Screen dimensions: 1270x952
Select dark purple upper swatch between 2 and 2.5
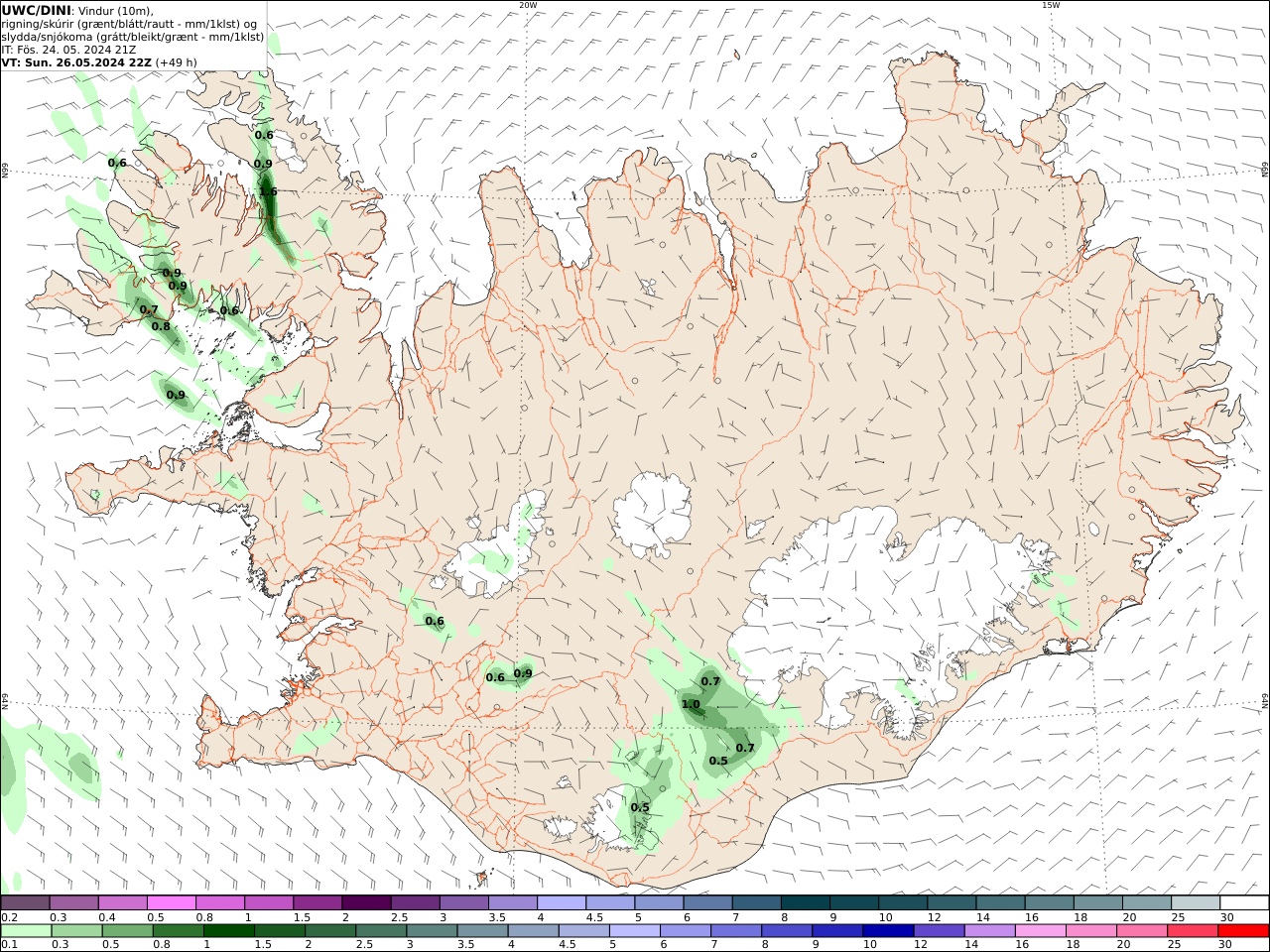click(x=366, y=903)
